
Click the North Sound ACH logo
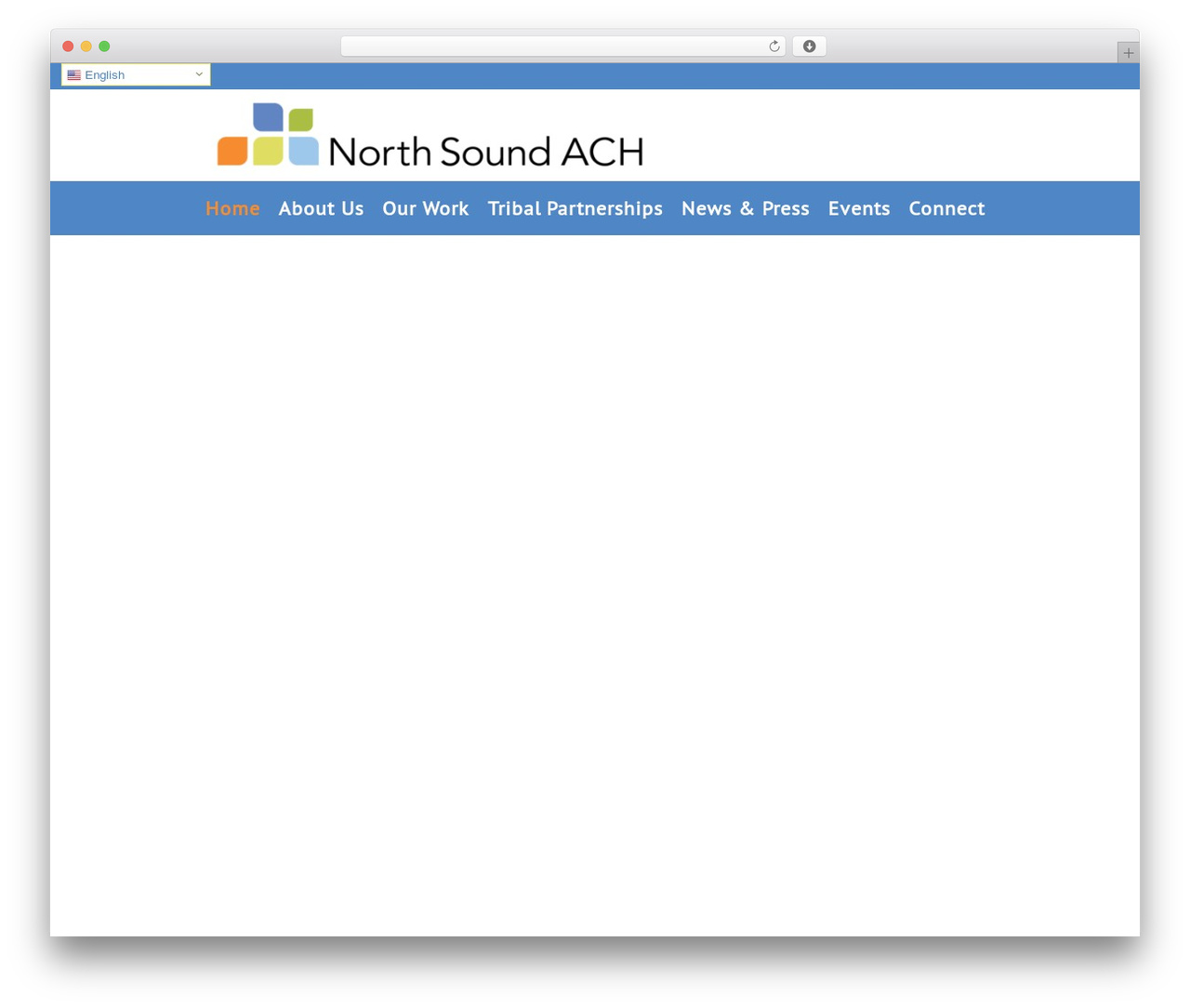click(430, 135)
